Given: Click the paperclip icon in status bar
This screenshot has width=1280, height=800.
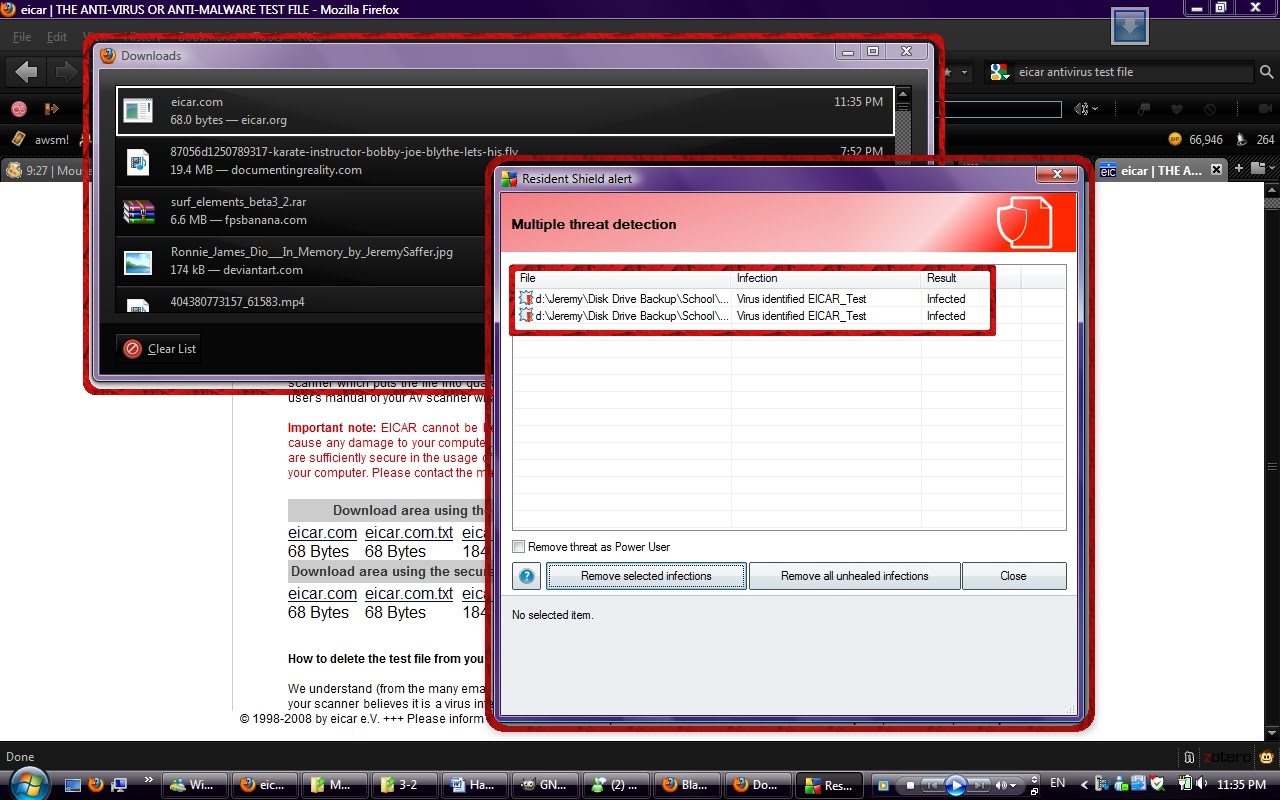Looking at the screenshot, I should pos(1190,757).
